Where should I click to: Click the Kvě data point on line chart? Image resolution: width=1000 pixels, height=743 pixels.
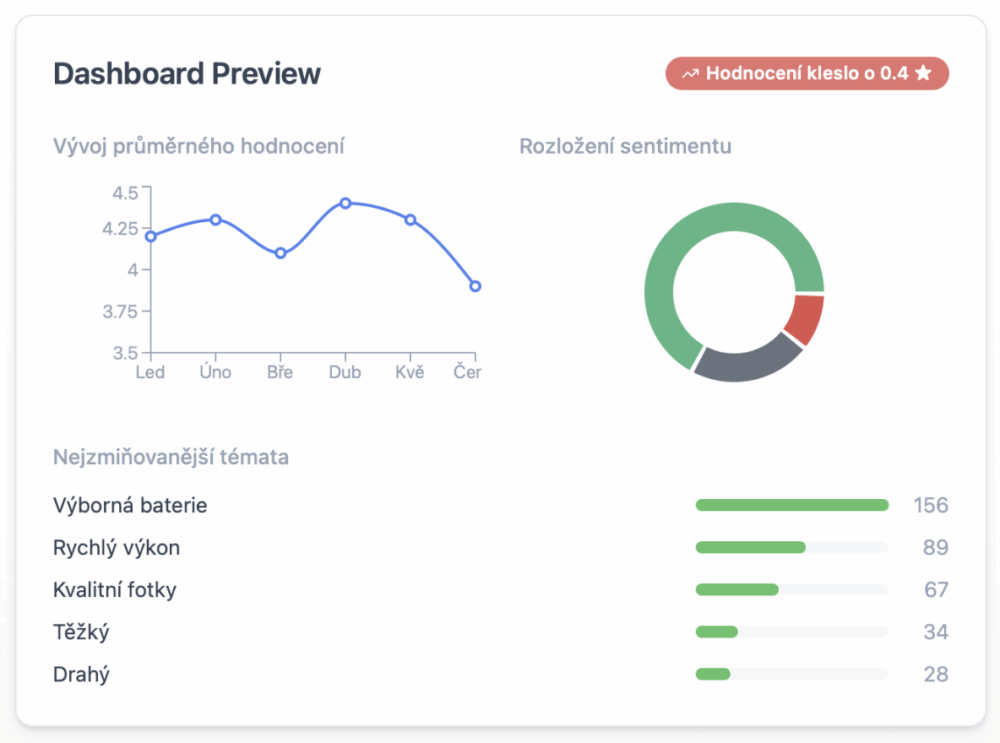(410, 219)
